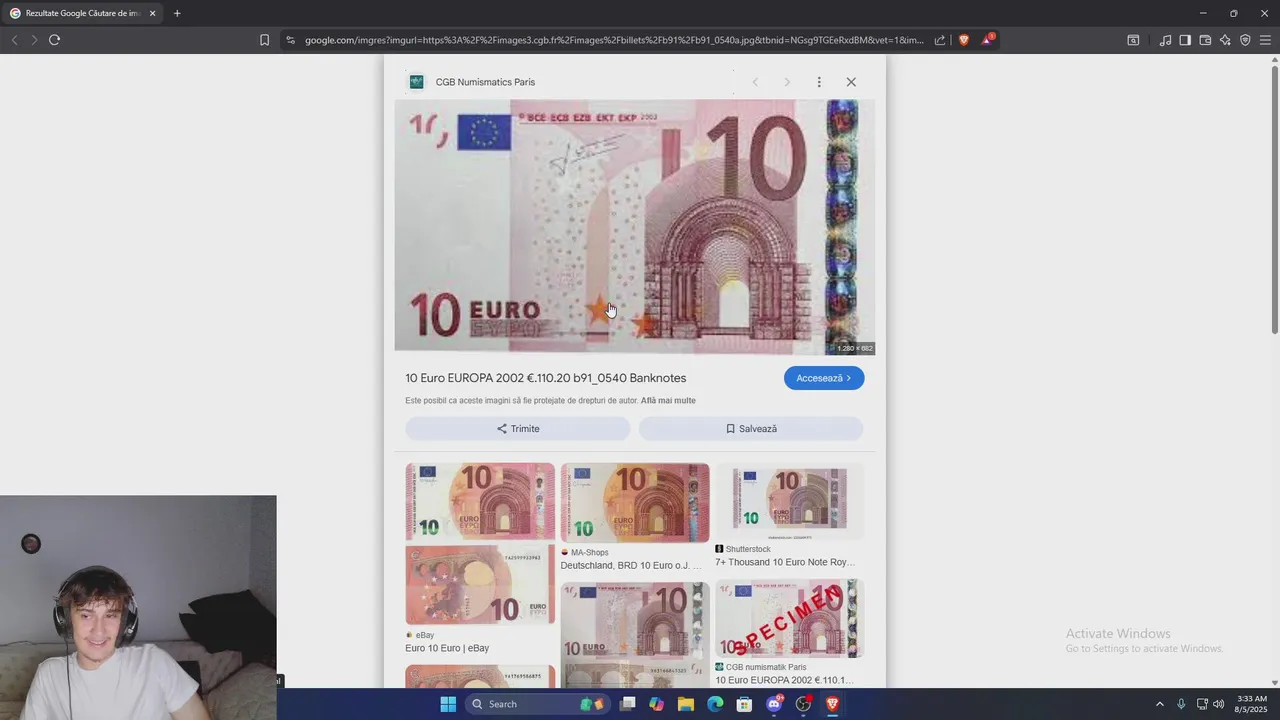1280x720 pixels.
Task: Open Task View on the taskbar
Action: click(x=627, y=704)
